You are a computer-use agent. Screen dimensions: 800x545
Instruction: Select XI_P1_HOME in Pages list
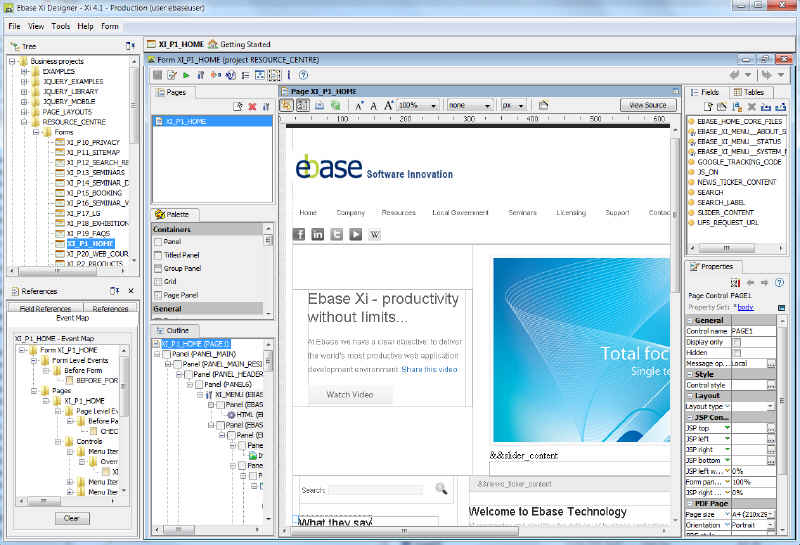tap(213, 121)
